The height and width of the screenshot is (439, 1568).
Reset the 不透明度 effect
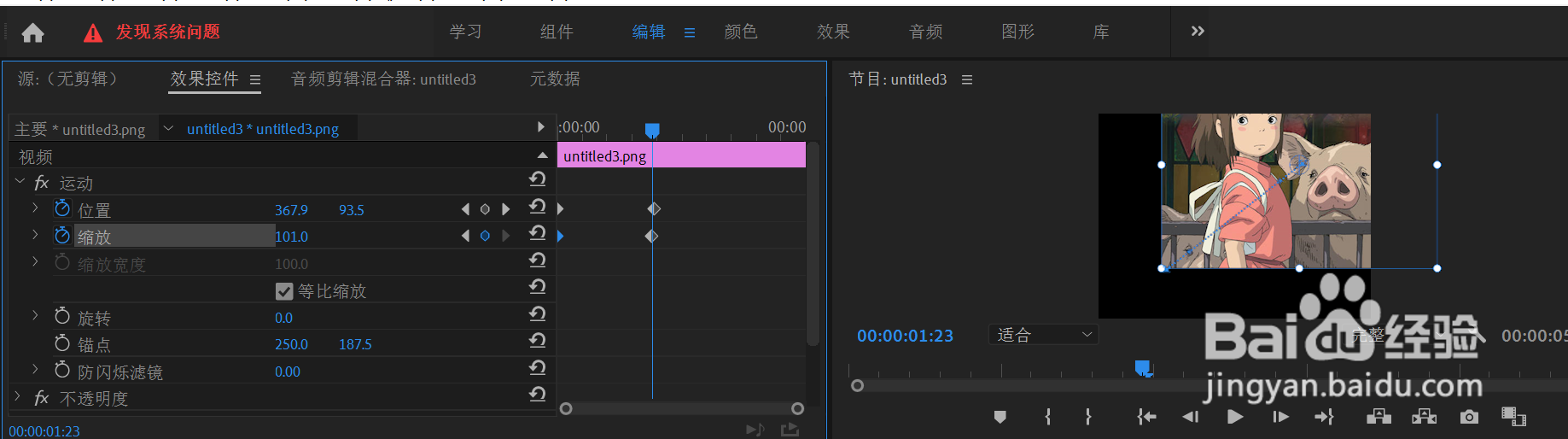coord(537,394)
